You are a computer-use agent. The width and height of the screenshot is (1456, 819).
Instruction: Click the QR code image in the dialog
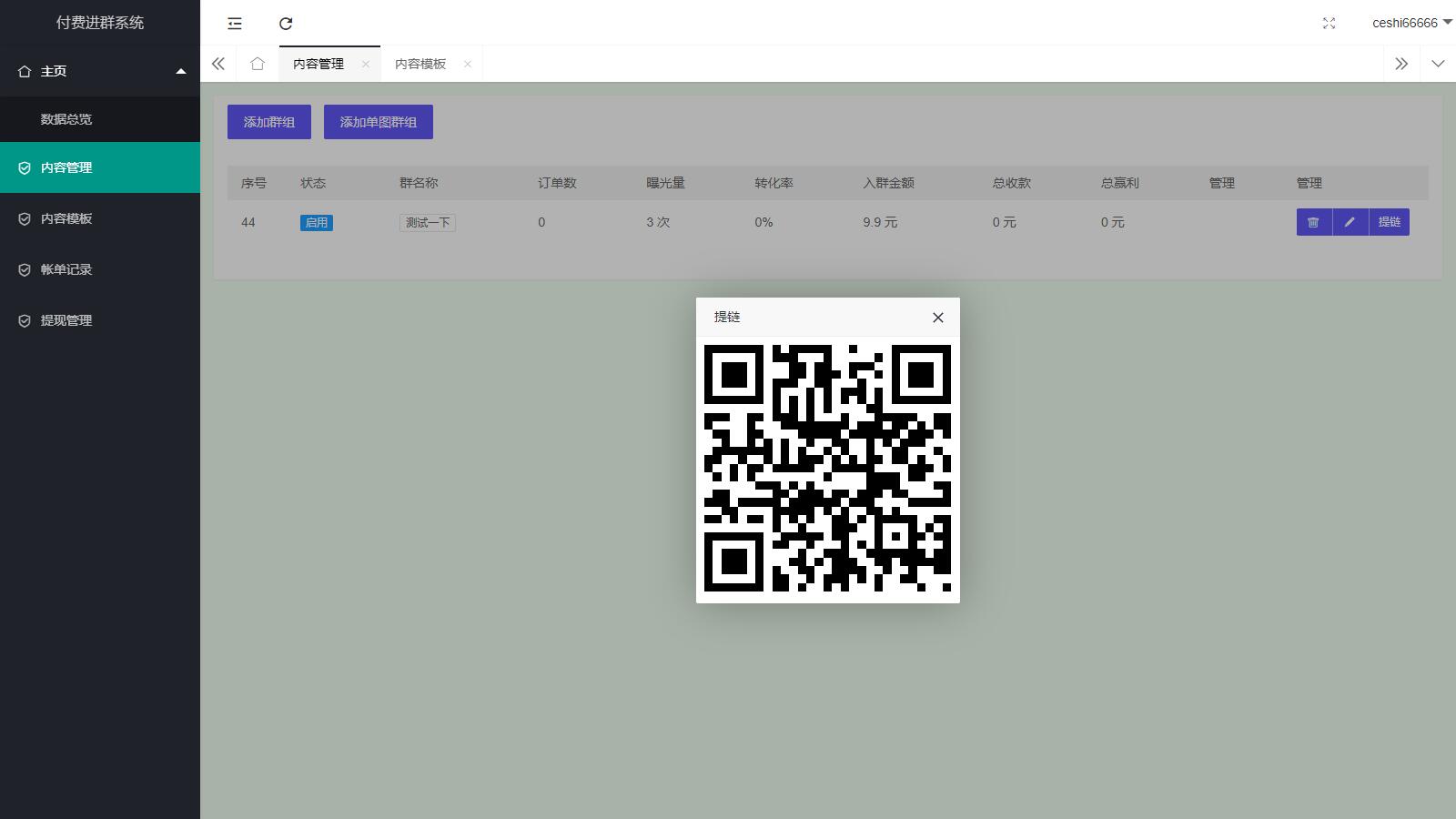coord(828,469)
